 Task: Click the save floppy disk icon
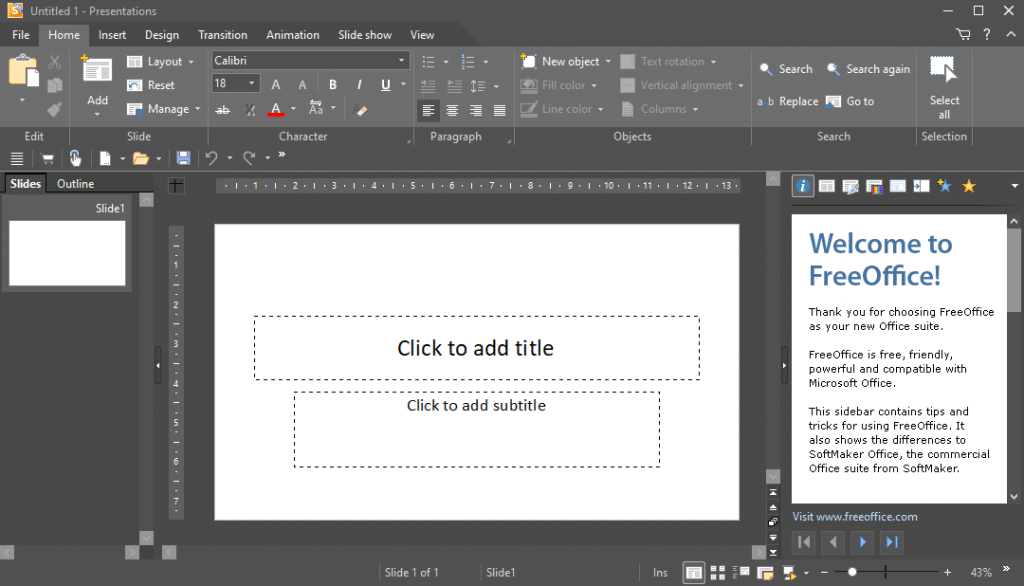184,158
